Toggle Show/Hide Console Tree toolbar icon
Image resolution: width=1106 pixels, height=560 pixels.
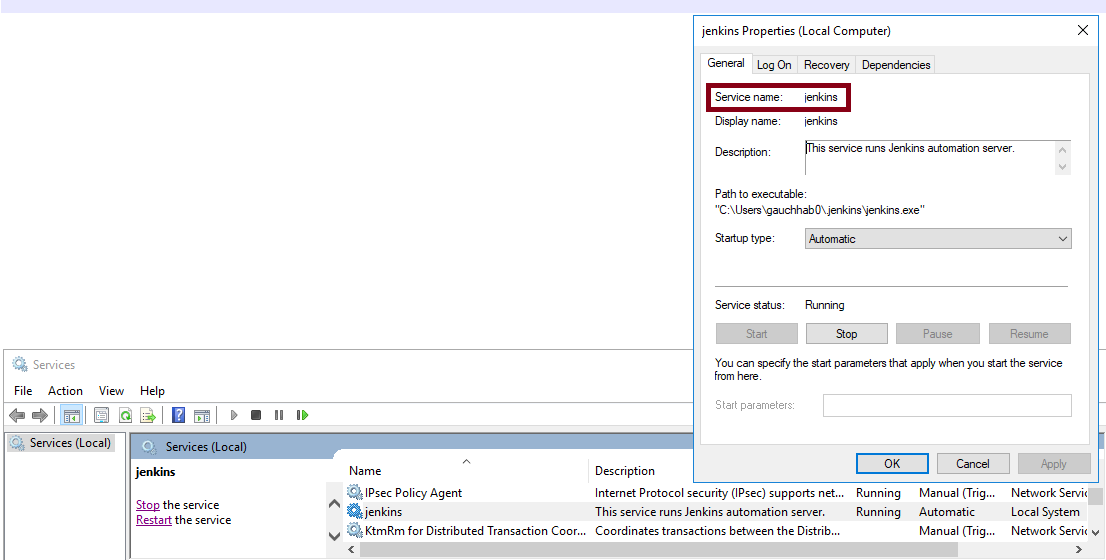(71, 415)
